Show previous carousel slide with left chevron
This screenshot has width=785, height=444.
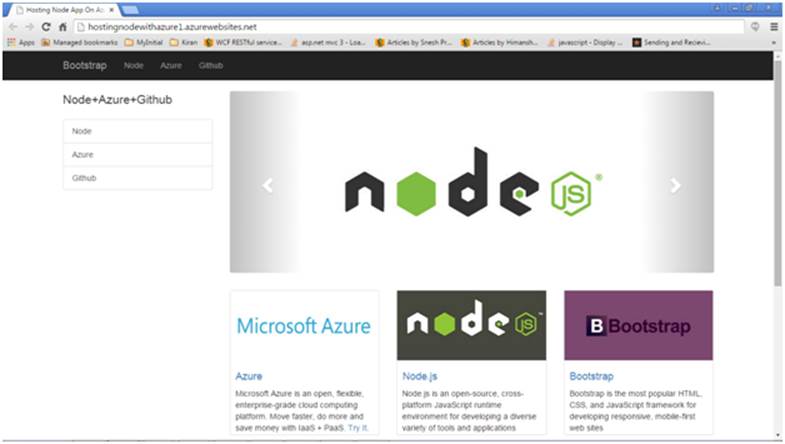pyautogui.click(x=267, y=185)
